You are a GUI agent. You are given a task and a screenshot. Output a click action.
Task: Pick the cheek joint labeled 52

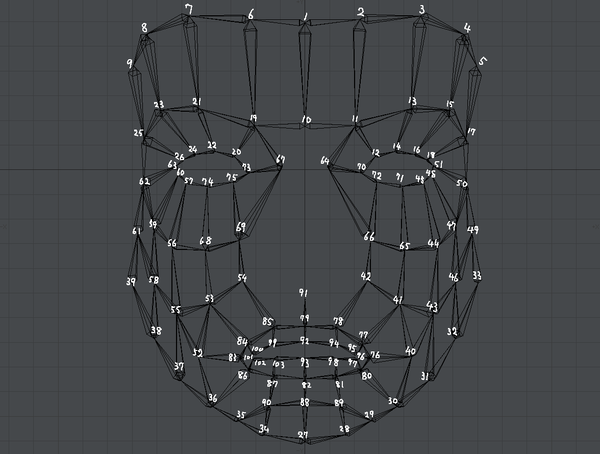197,353
